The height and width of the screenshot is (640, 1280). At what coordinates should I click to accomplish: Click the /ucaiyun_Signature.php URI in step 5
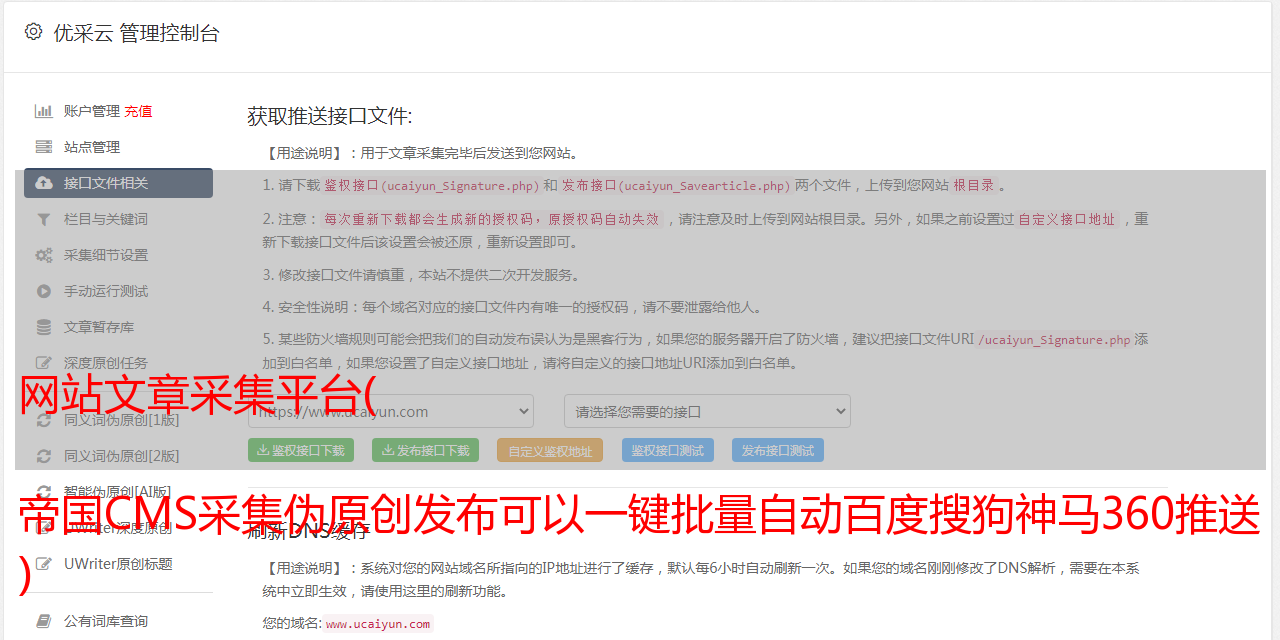click(x=1054, y=339)
